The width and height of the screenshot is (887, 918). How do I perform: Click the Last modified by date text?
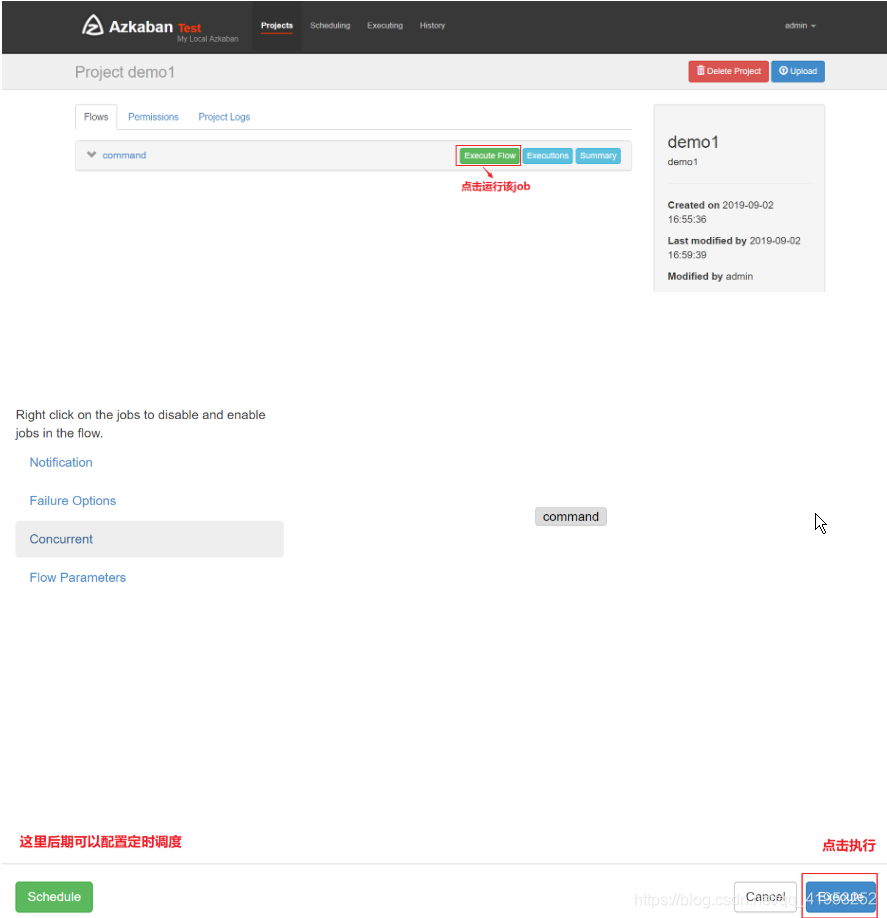(x=734, y=248)
